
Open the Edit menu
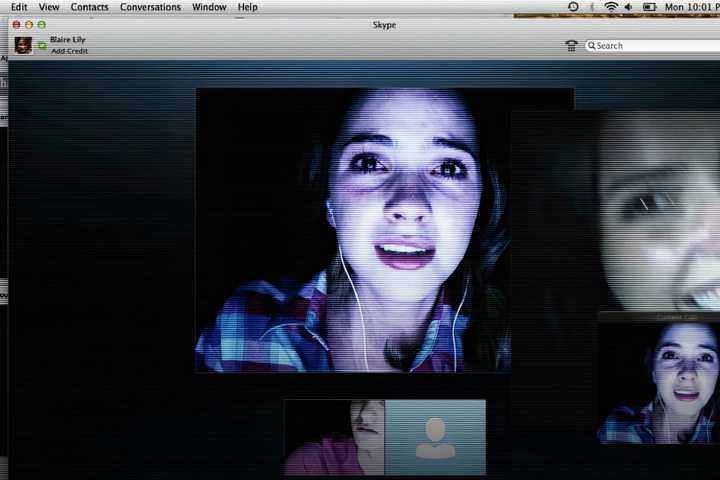[19, 7]
